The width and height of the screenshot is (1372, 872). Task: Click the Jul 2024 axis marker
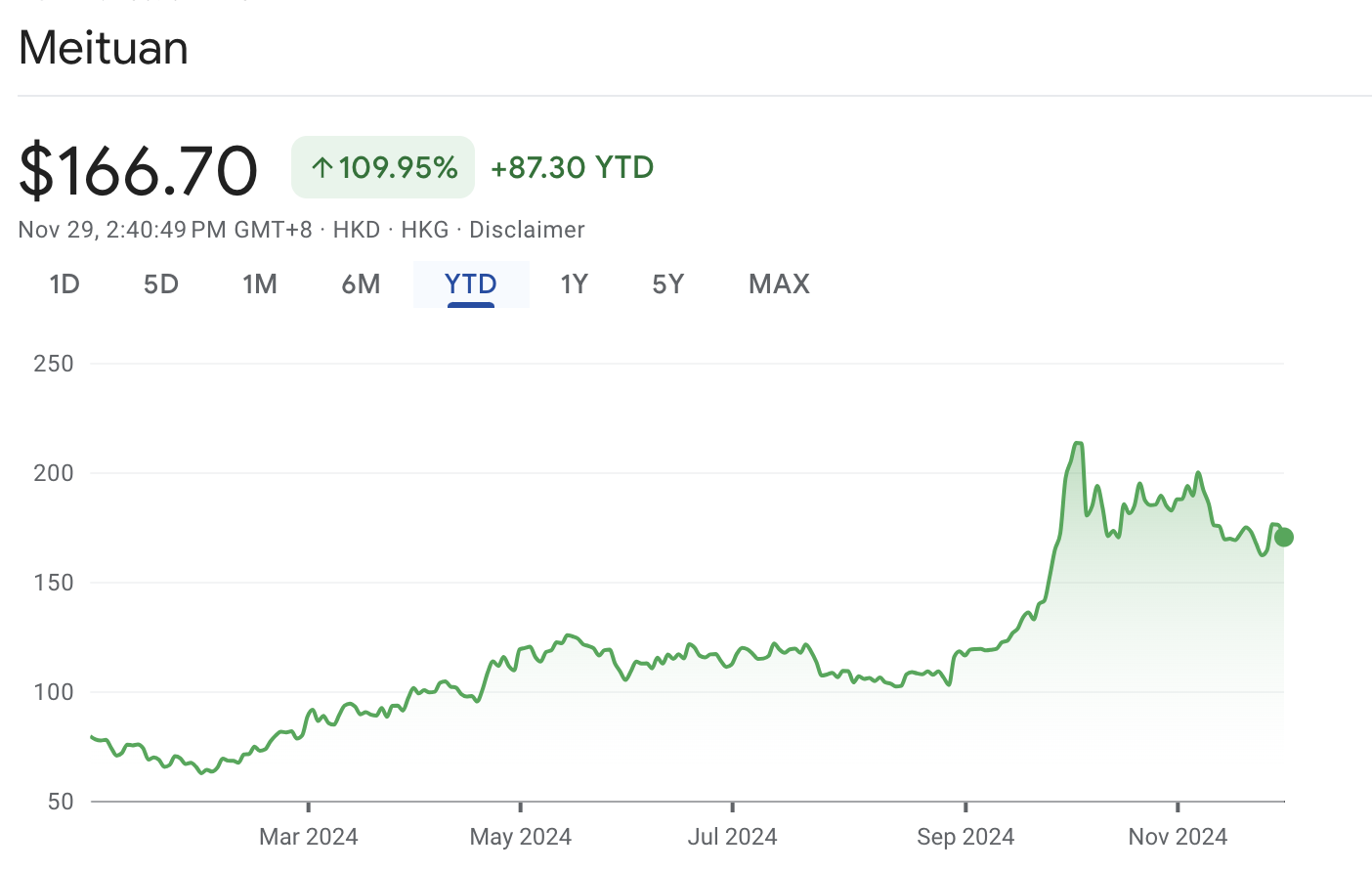coord(732,837)
